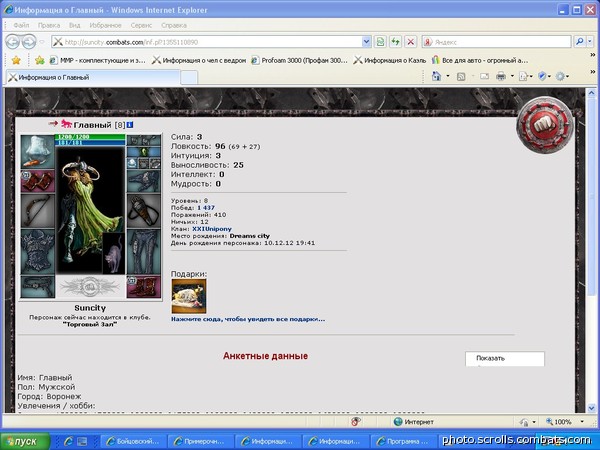Open the Tools gear dropdown in the command bar
Screen dimensions: 600x450
coord(562,77)
